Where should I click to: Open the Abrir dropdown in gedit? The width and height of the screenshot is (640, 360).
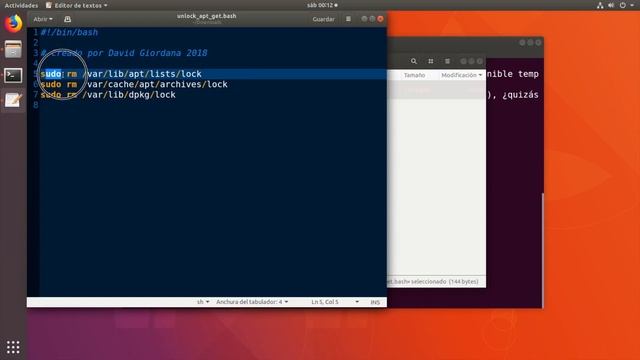click(43, 19)
